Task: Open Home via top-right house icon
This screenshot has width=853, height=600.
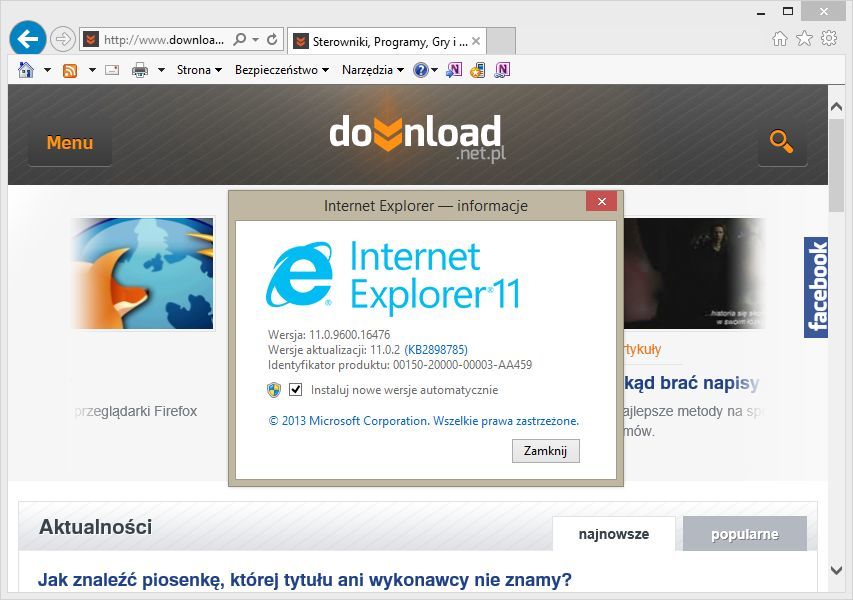Action: [x=780, y=38]
